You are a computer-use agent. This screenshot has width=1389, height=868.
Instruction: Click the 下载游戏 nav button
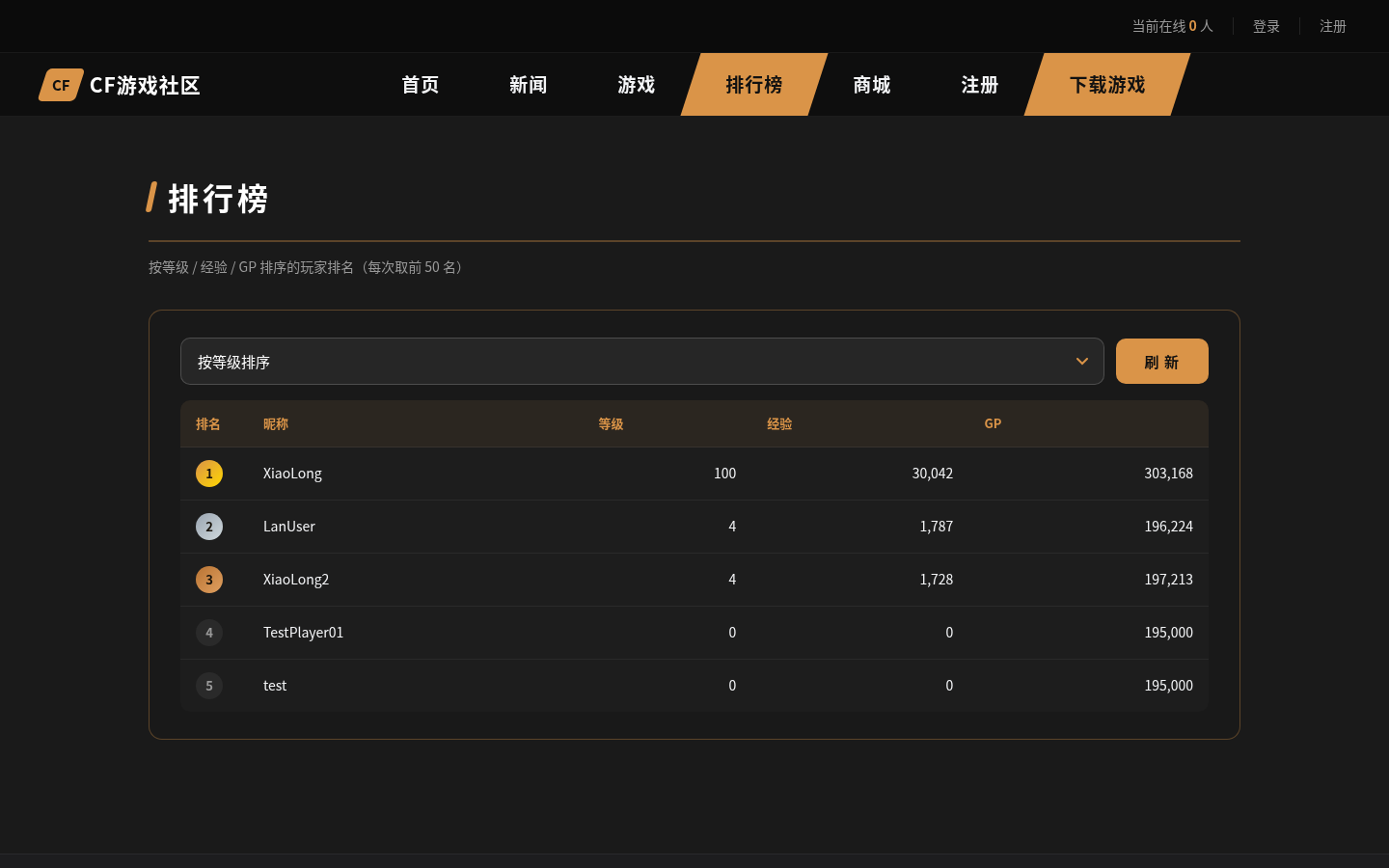[1107, 85]
